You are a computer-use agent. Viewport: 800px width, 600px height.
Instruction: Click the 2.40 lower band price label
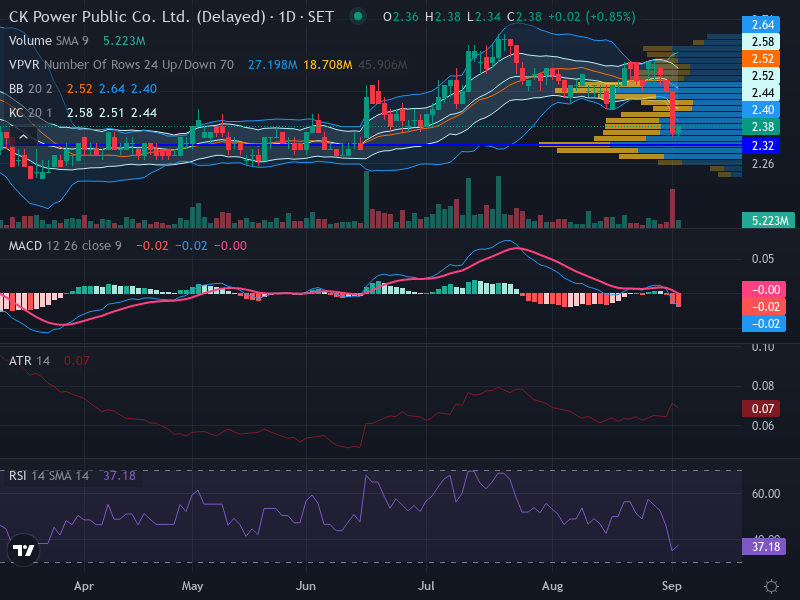[x=761, y=110]
